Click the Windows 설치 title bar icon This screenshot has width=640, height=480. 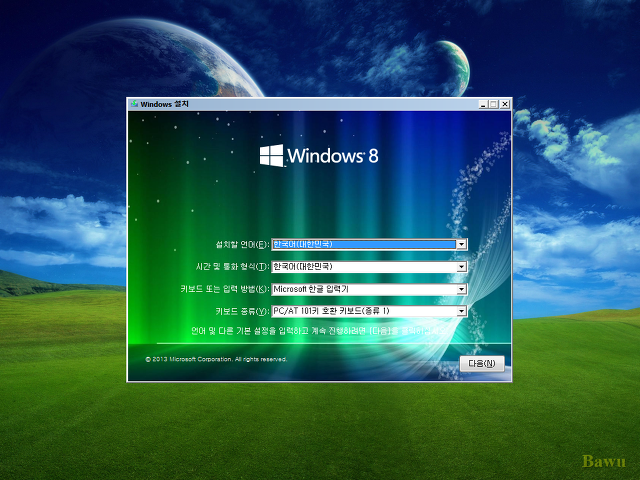click(134, 104)
